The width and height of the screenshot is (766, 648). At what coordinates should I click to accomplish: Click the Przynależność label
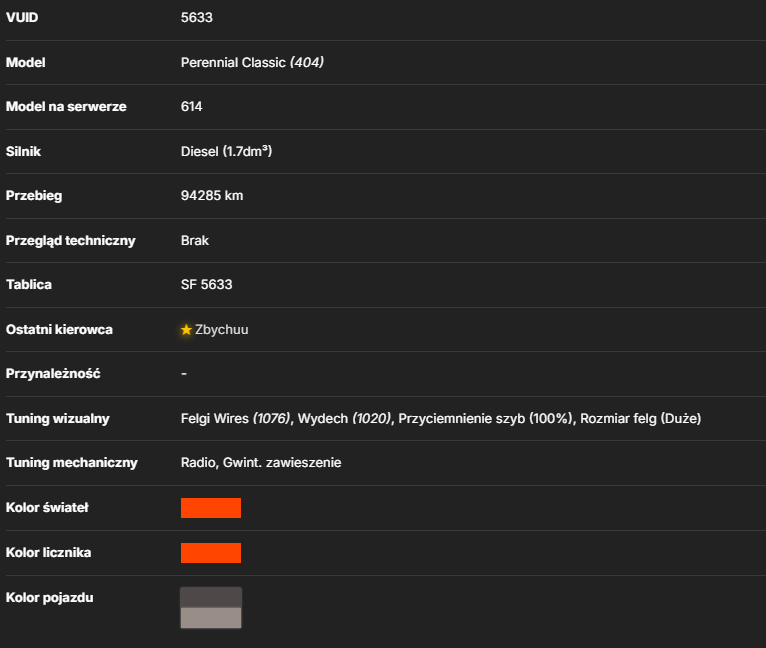click(53, 374)
